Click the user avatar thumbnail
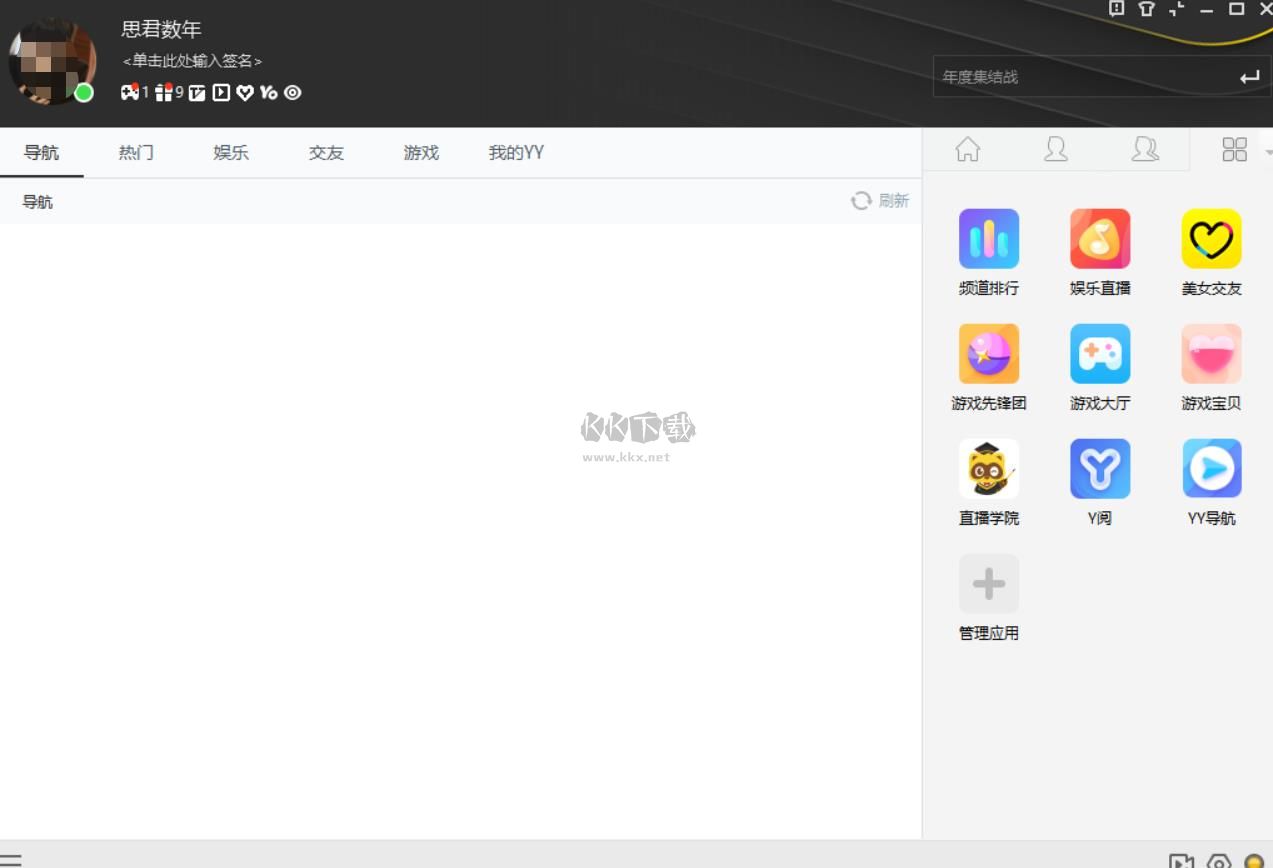The image size is (1273, 868). (50, 62)
